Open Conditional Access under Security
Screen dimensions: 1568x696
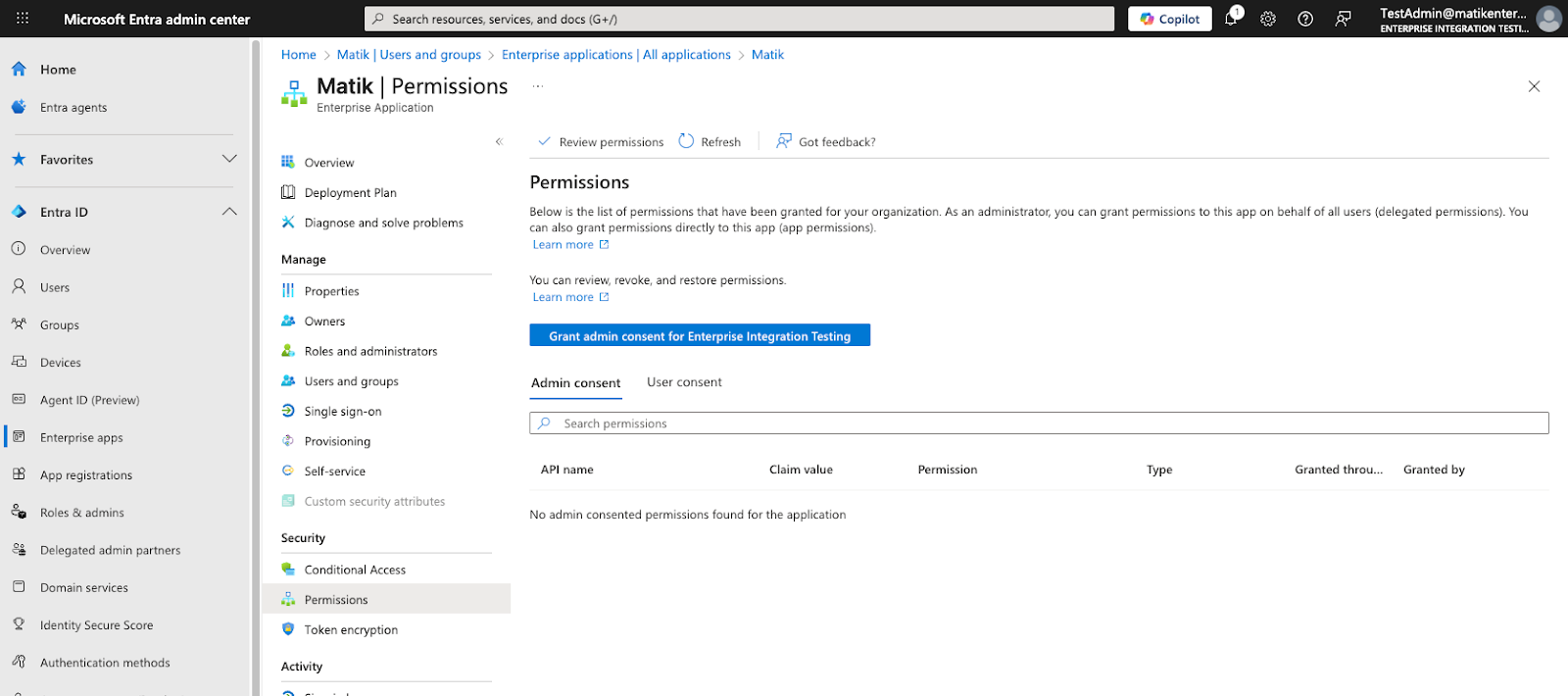(354, 570)
